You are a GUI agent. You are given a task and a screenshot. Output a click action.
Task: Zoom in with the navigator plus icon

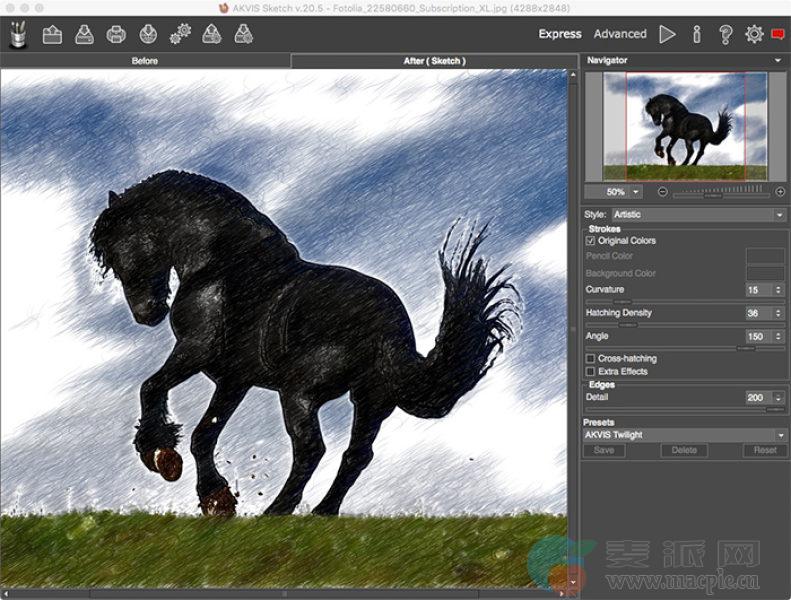(x=779, y=191)
